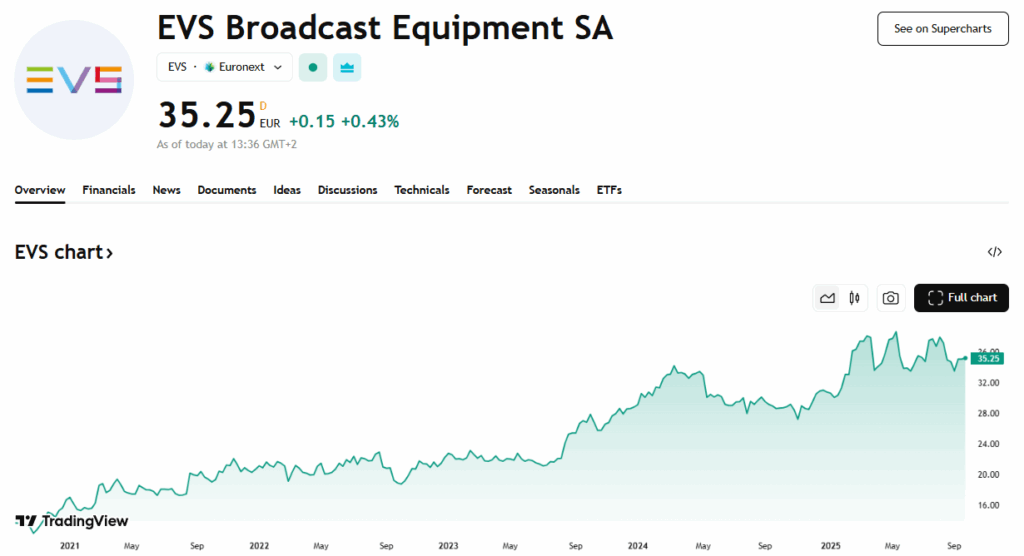Click the 32.00 price axis label

[x=988, y=383]
